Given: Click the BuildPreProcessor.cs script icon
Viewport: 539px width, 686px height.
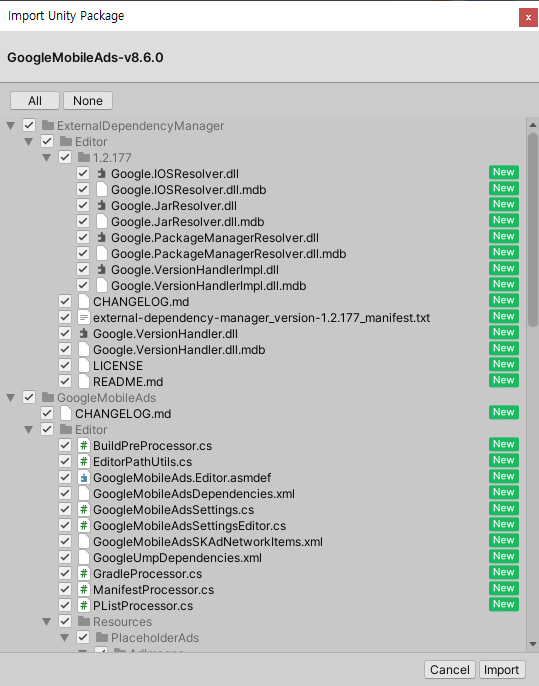Looking at the screenshot, I should click(x=84, y=445).
